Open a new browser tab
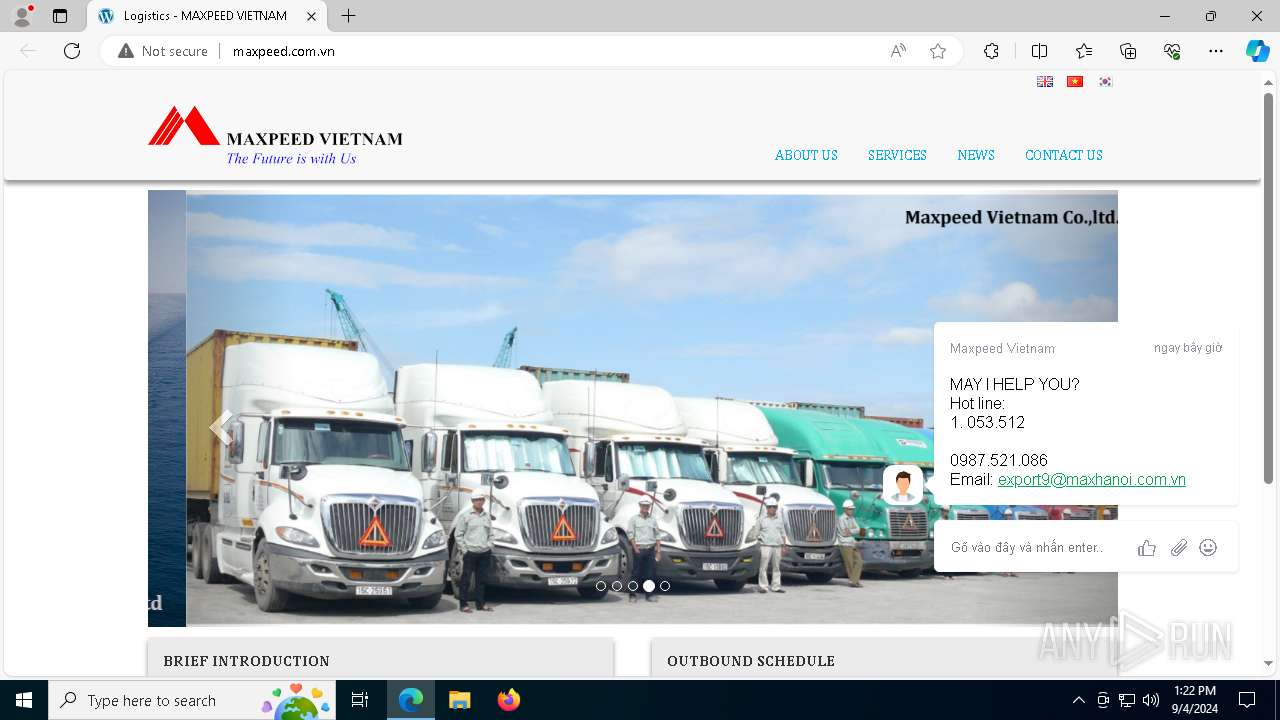1280x720 pixels. [x=348, y=16]
